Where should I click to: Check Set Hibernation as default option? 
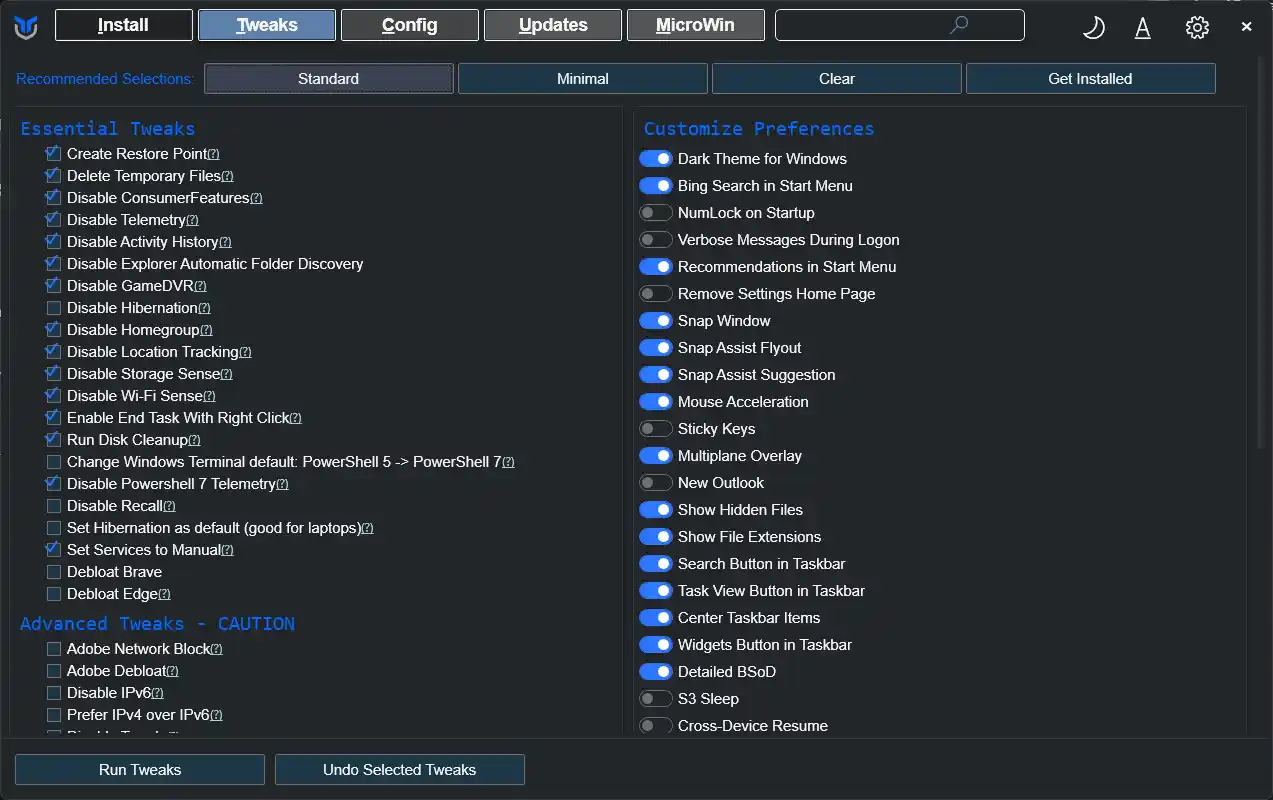(x=54, y=528)
